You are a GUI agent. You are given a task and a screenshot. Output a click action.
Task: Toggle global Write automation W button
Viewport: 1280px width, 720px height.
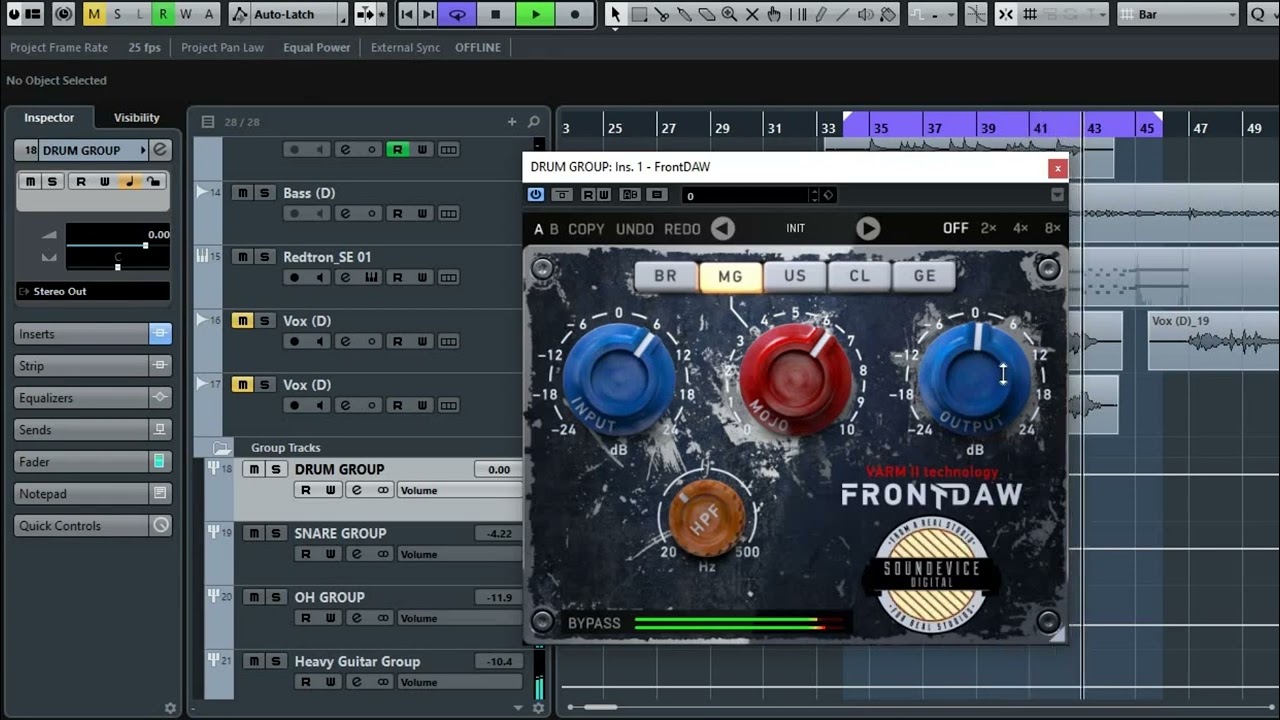pos(186,14)
